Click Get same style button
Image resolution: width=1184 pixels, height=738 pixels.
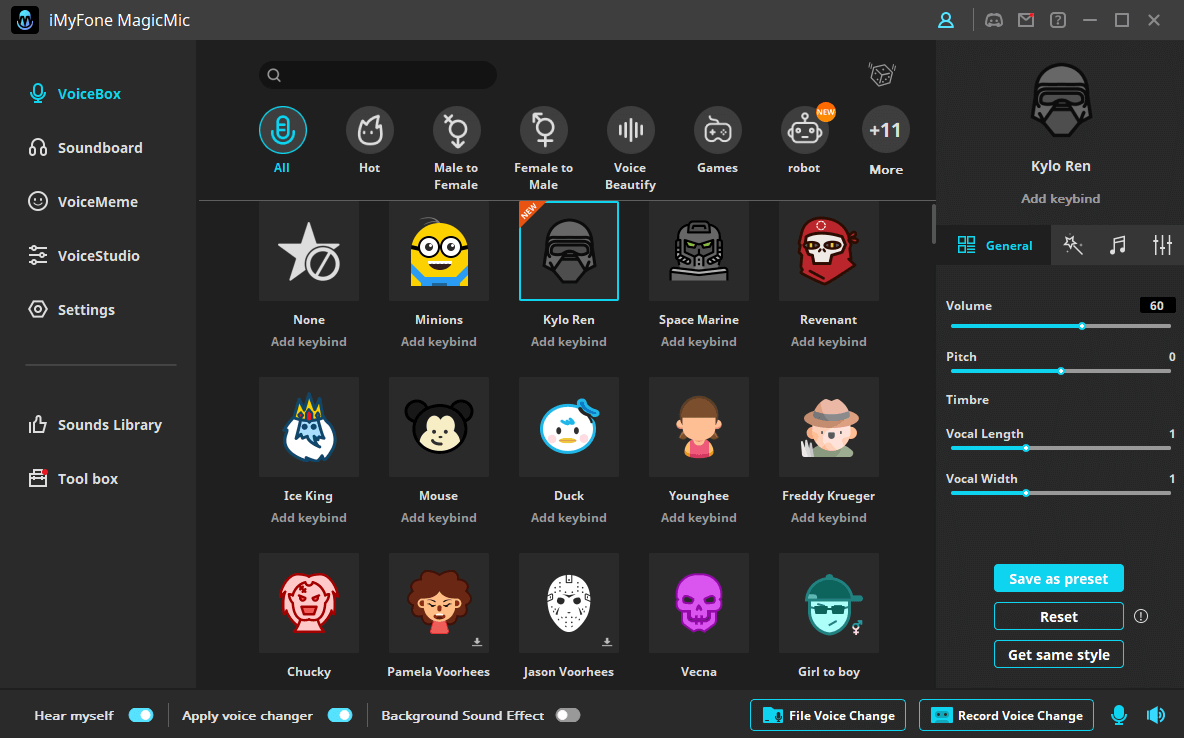[x=1059, y=654]
